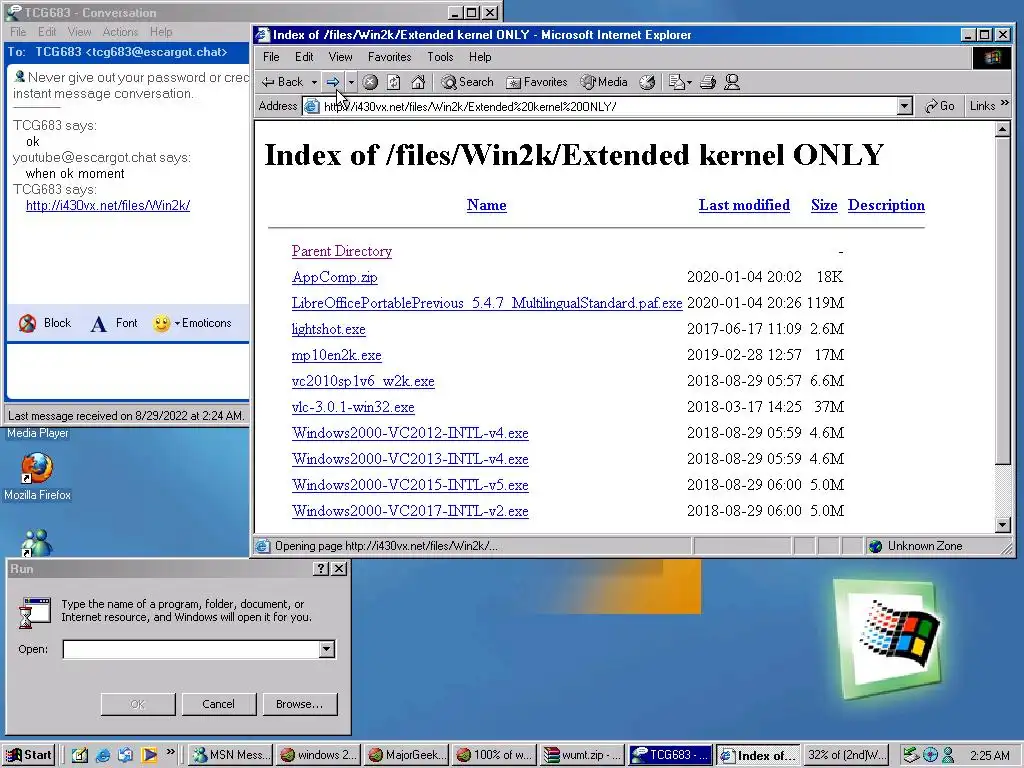
Task: Click Cancel in the Run dialog
Action: coord(219,704)
